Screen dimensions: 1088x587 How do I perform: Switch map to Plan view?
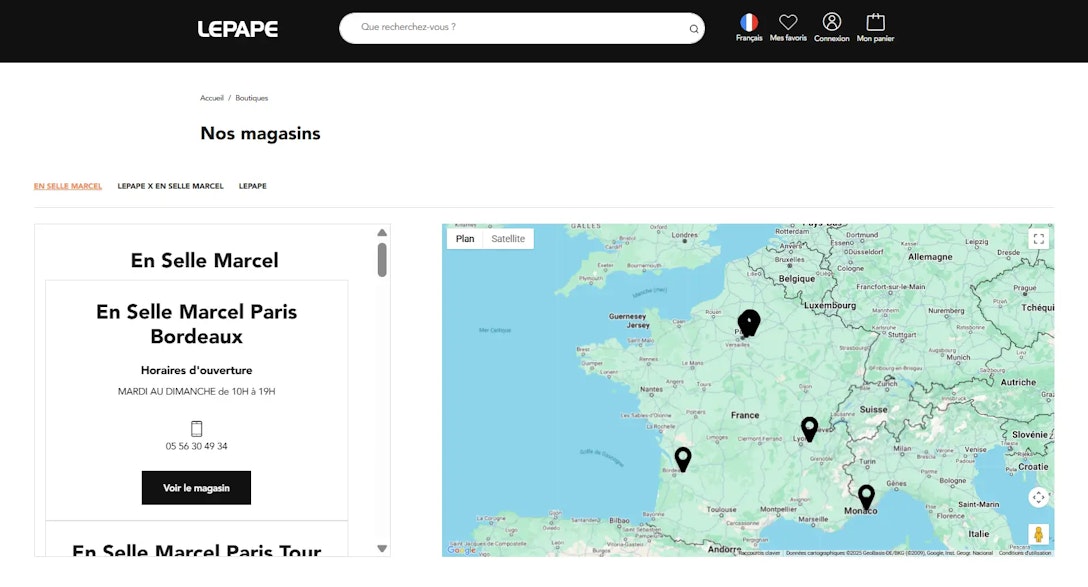tap(465, 239)
